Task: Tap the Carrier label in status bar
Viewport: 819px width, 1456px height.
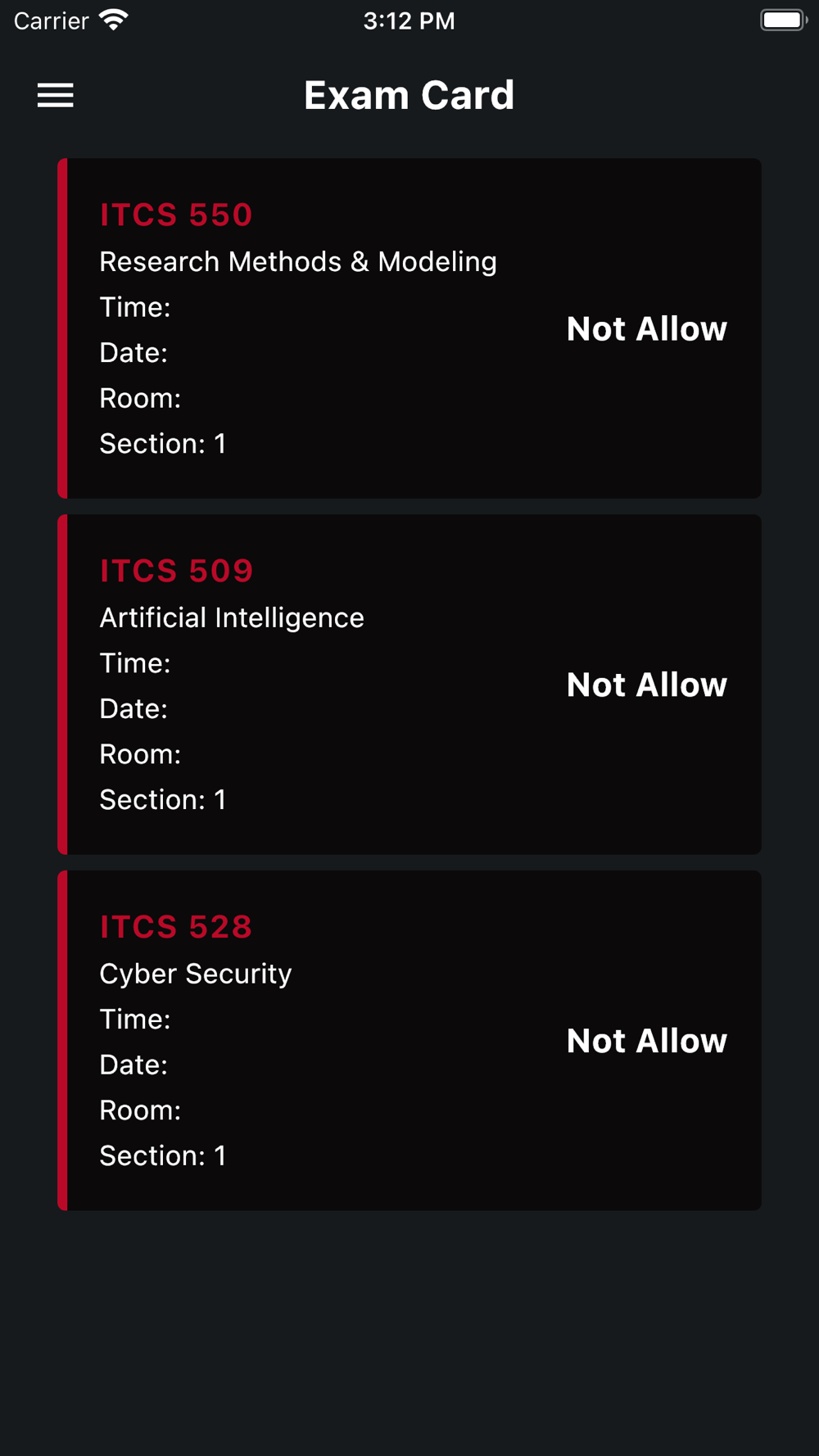Action: (51, 20)
